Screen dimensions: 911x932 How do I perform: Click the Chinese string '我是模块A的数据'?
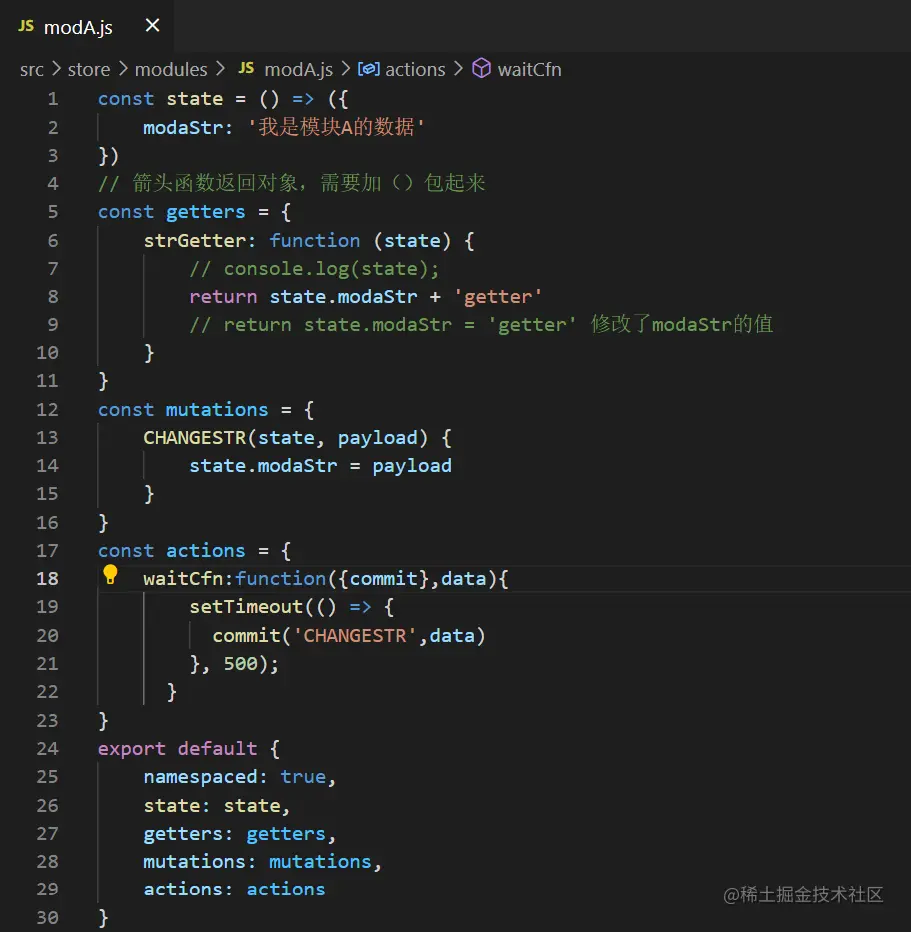coord(336,127)
